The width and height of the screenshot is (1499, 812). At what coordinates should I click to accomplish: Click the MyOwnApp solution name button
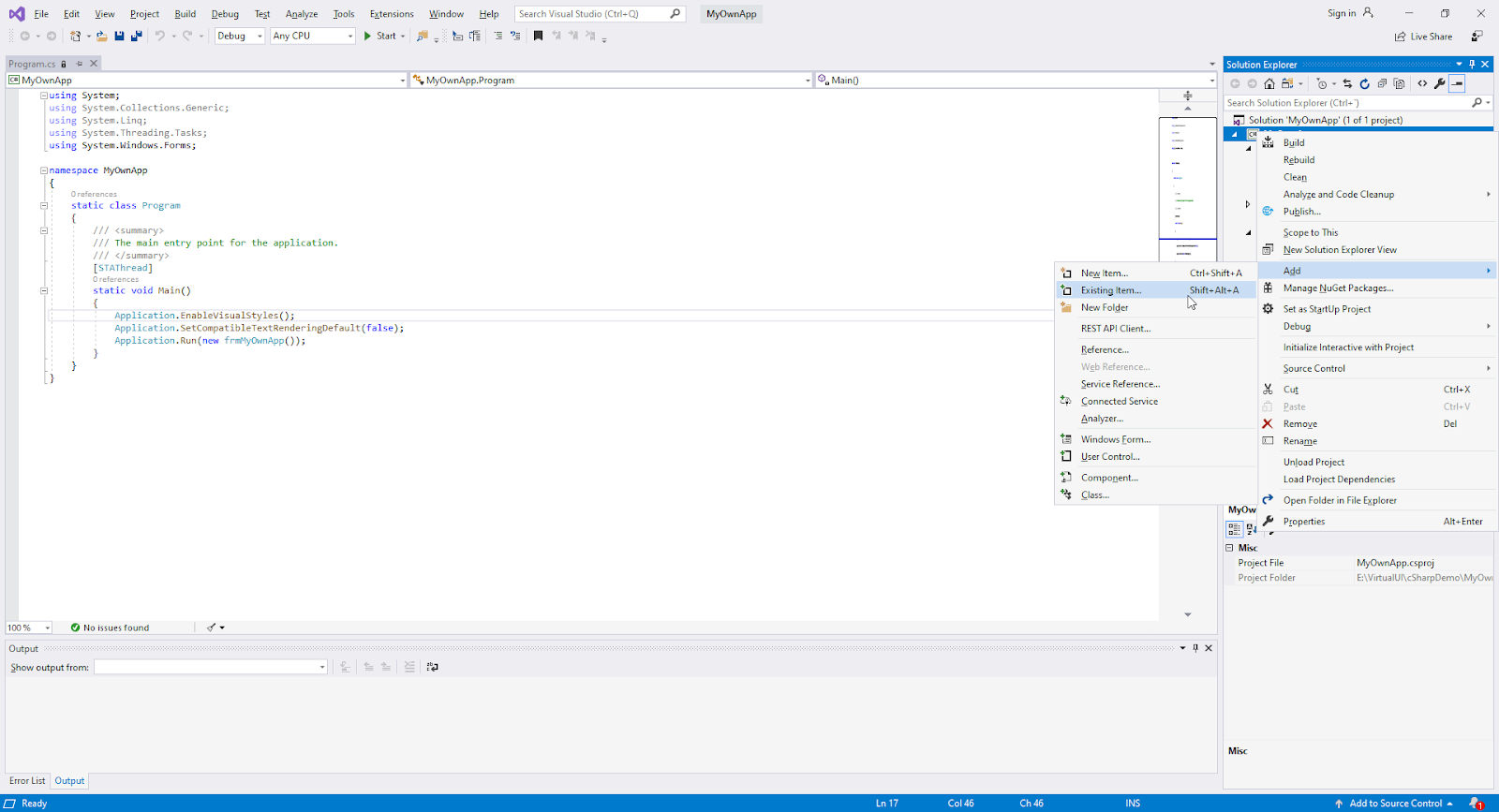pos(732,14)
